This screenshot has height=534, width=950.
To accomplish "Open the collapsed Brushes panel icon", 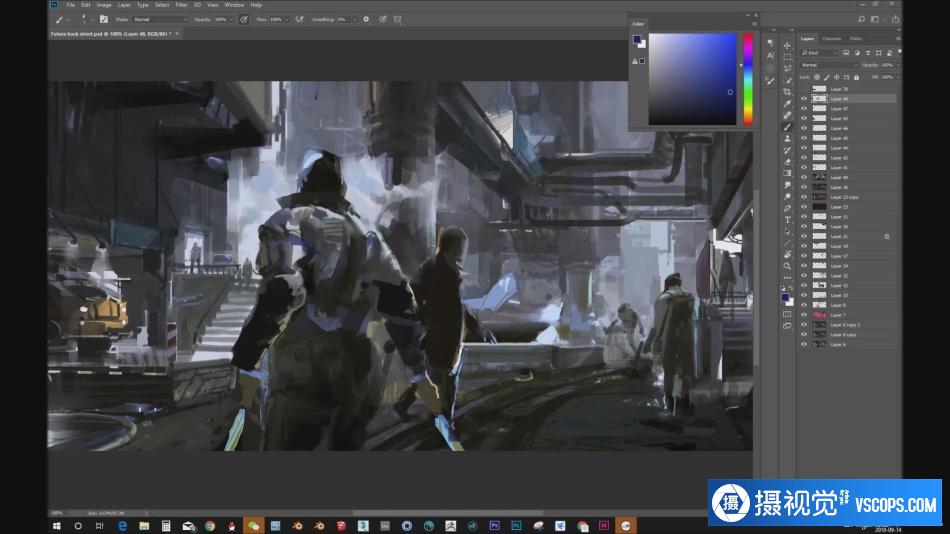I will pos(770,81).
